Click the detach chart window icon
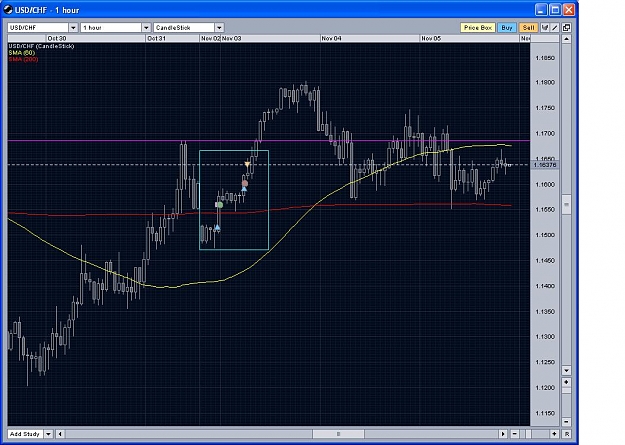The height and width of the screenshot is (445, 625). (566, 28)
